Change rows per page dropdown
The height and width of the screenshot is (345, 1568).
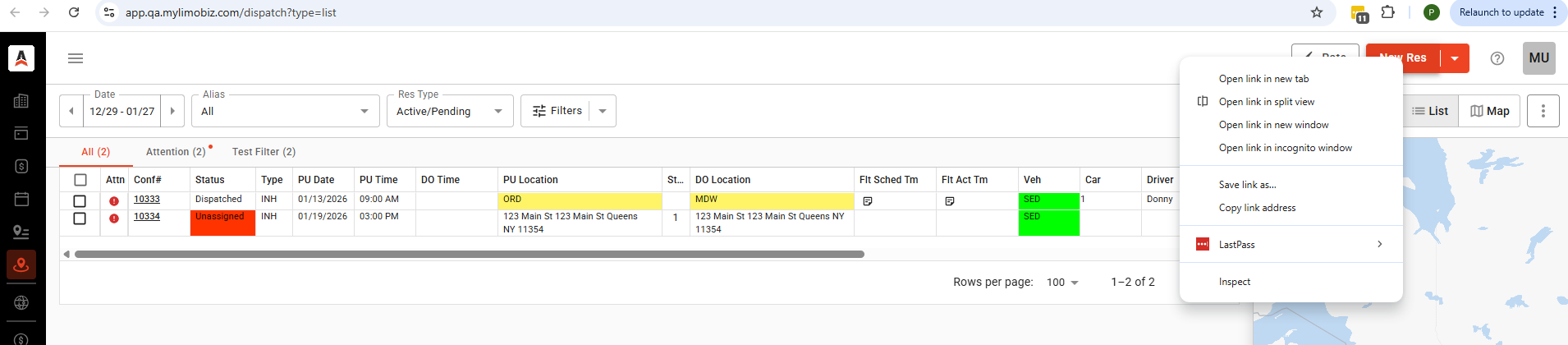point(1062,283)
